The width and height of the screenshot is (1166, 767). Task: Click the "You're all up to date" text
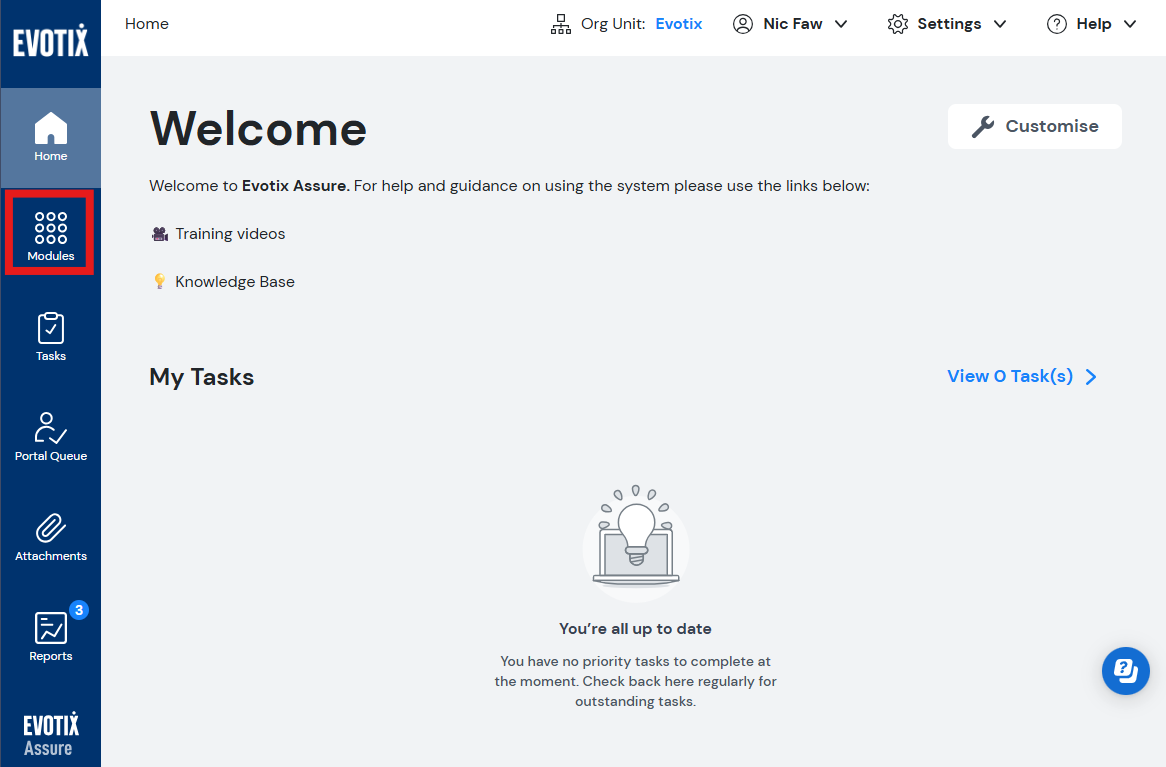pos(635,629)
